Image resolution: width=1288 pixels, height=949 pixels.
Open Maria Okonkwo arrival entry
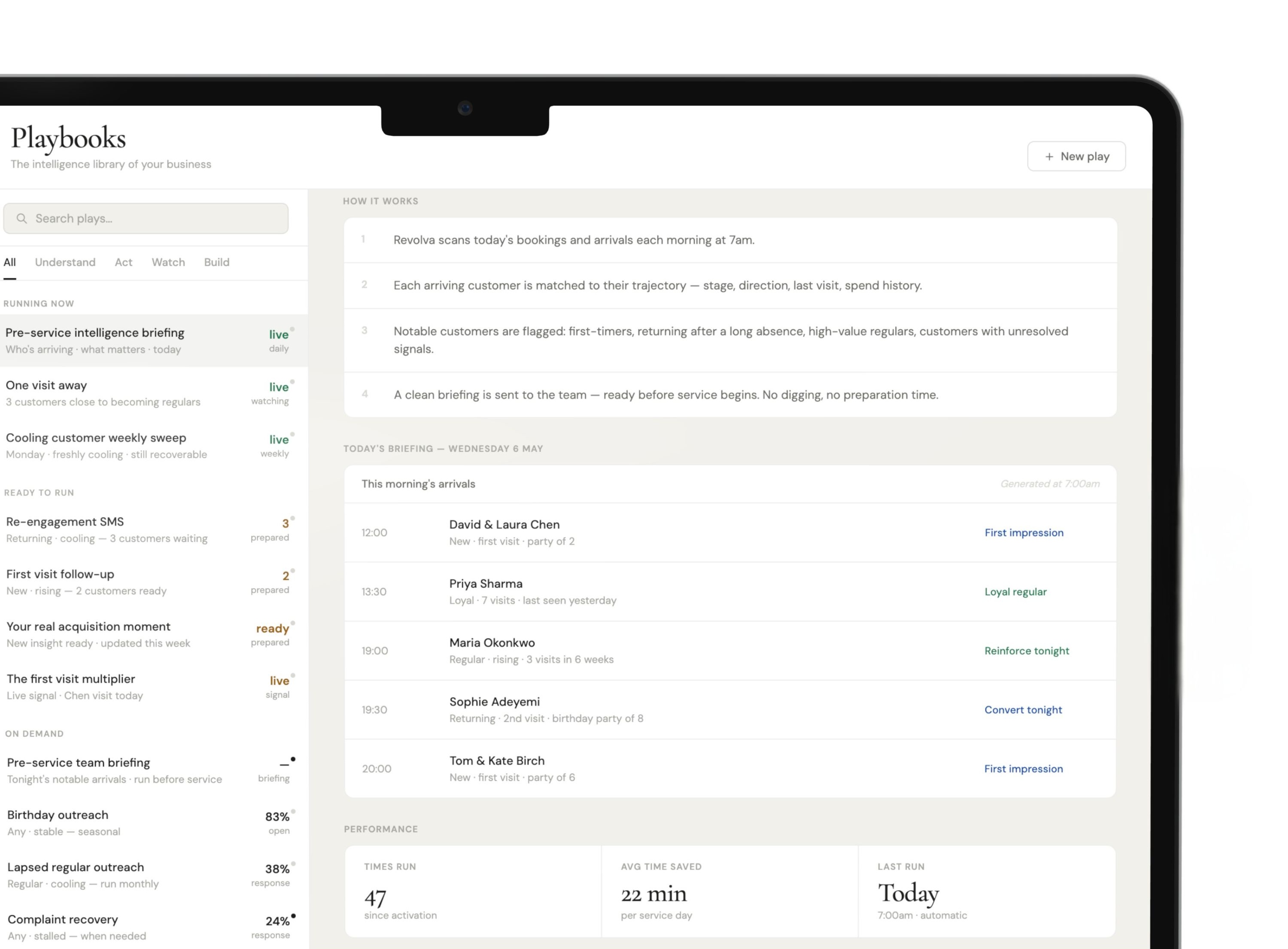pyautogui.click(x=730, y=651)
